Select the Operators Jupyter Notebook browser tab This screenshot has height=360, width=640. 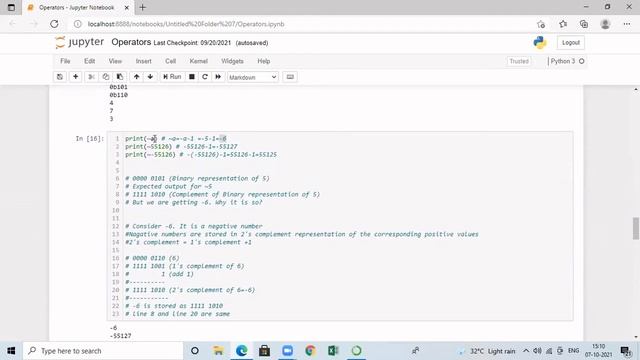click(77, 7)
